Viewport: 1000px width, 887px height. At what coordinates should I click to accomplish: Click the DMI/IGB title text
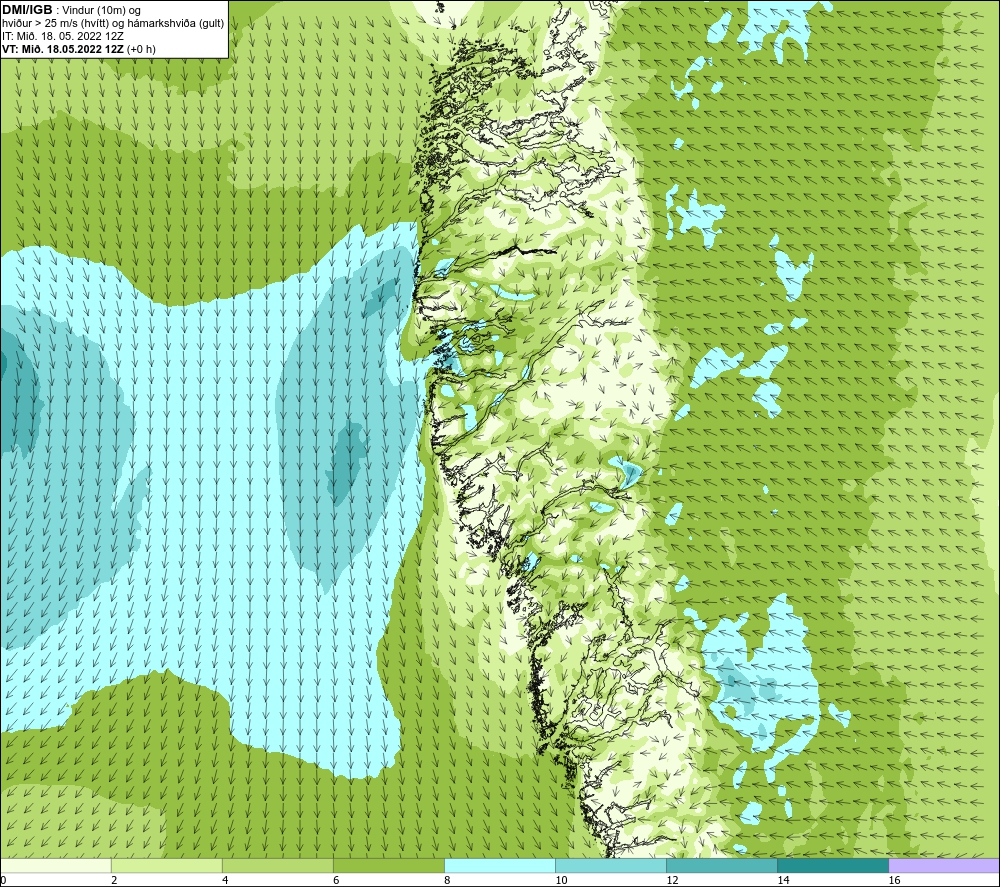click(27, 10)
